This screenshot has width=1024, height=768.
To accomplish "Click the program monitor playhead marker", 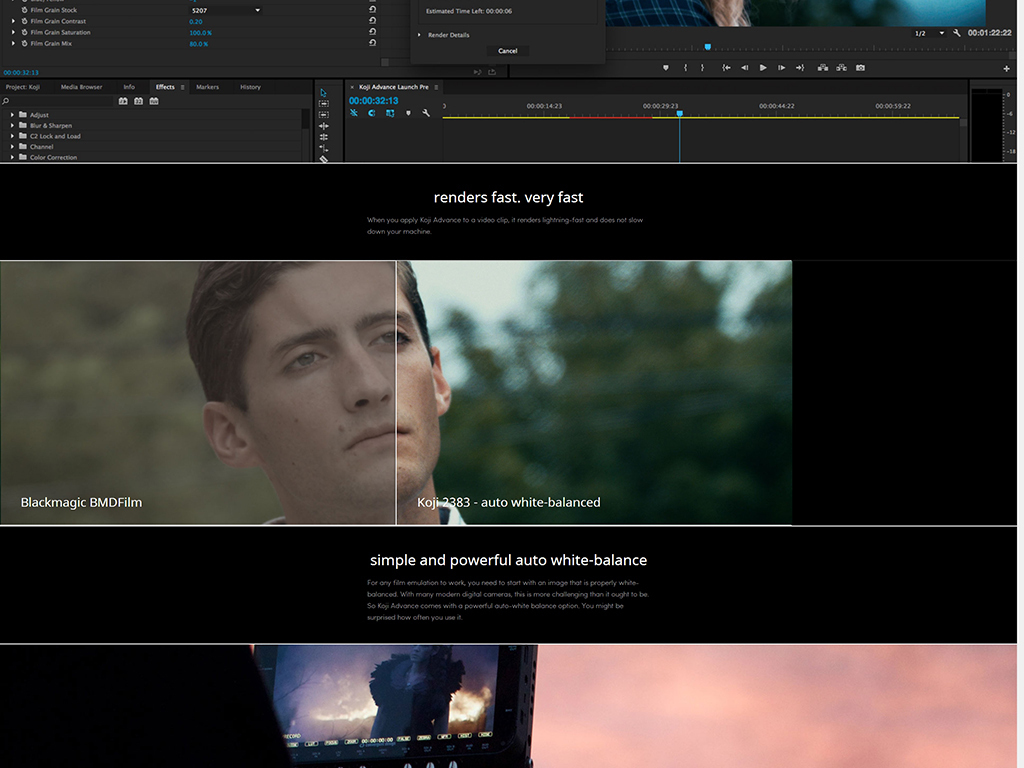I will [707, 47].
